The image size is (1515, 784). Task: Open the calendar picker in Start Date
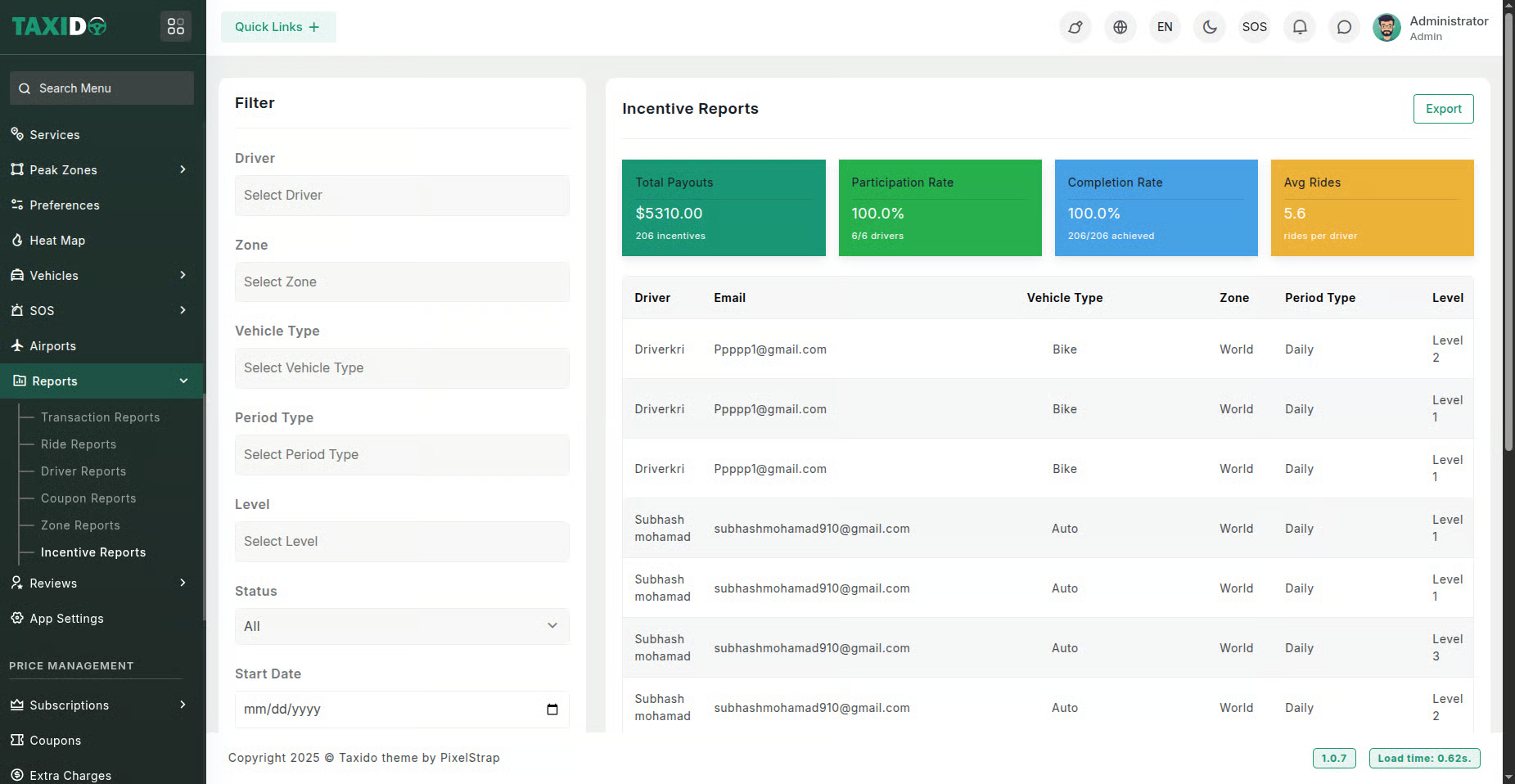pyautogui.click(x=552, y=710)
